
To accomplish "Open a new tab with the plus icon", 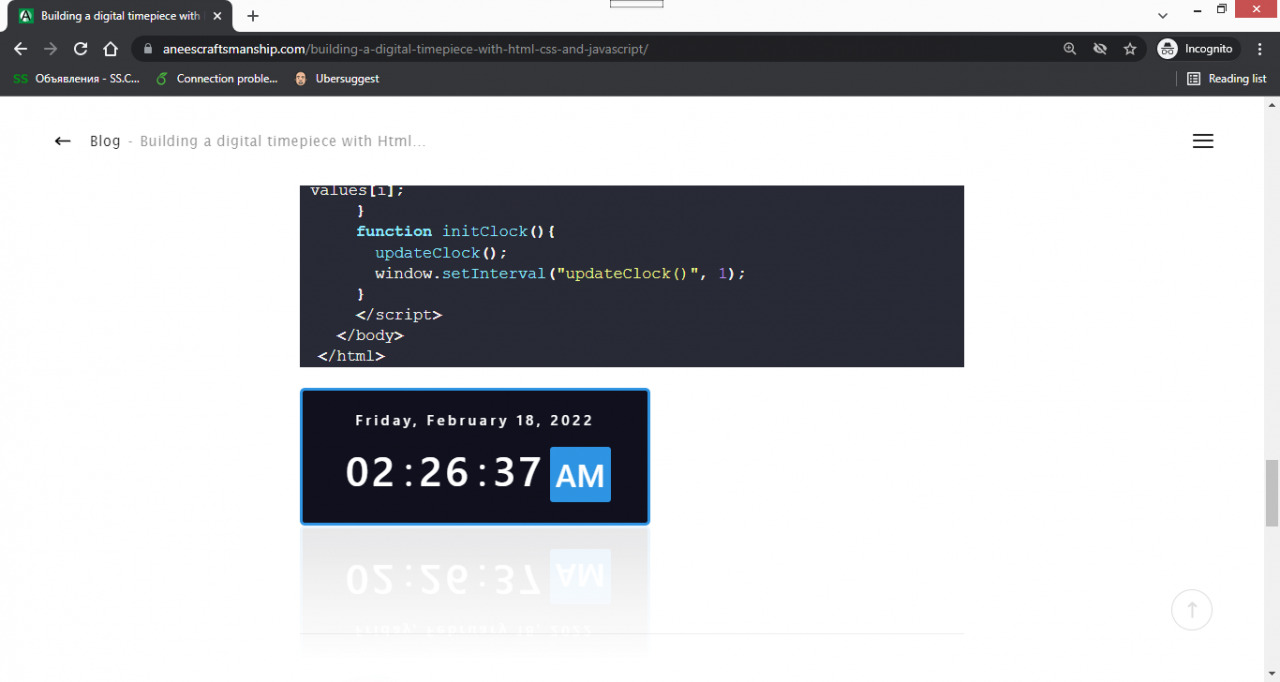I will [x=252, y=16].
